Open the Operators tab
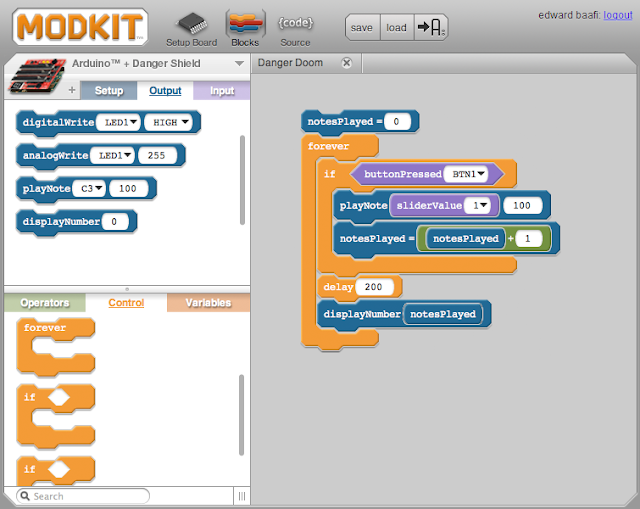This screenshot has width=640, height=509. pos(45,302)
